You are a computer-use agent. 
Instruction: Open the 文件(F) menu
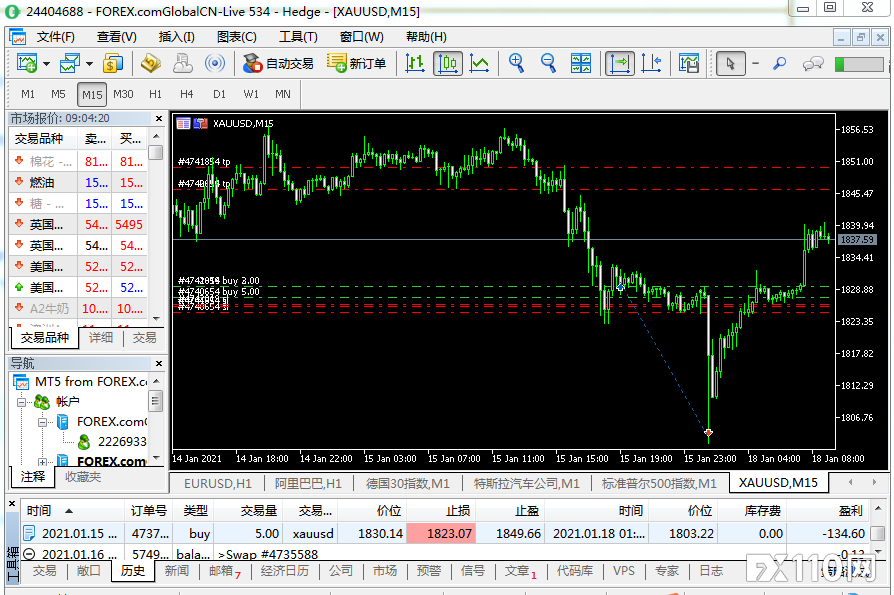[55, 37]
